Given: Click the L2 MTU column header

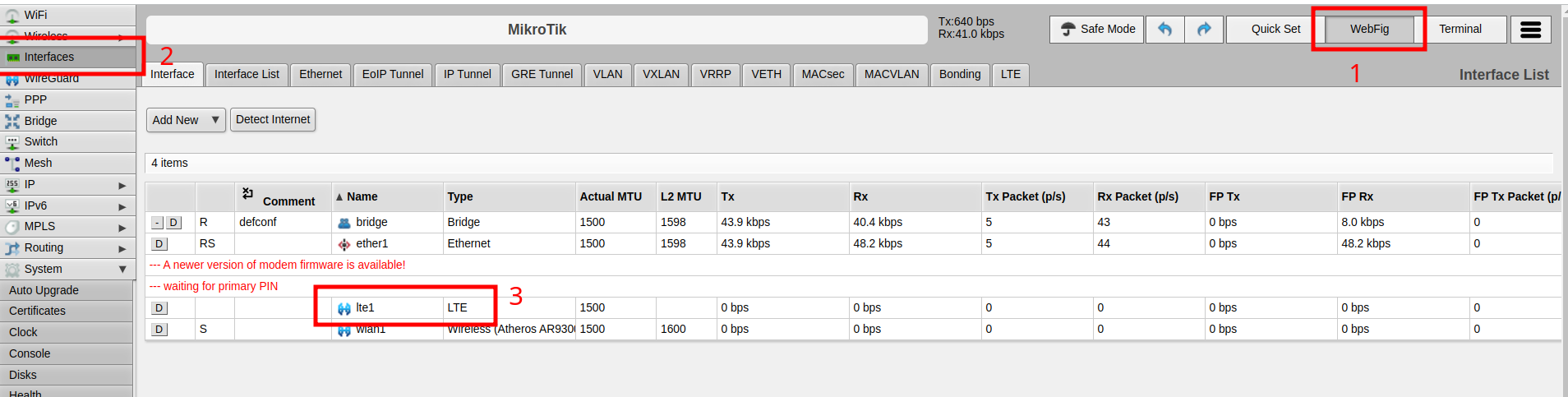Looking at the screenshot, I should (686, 196).
